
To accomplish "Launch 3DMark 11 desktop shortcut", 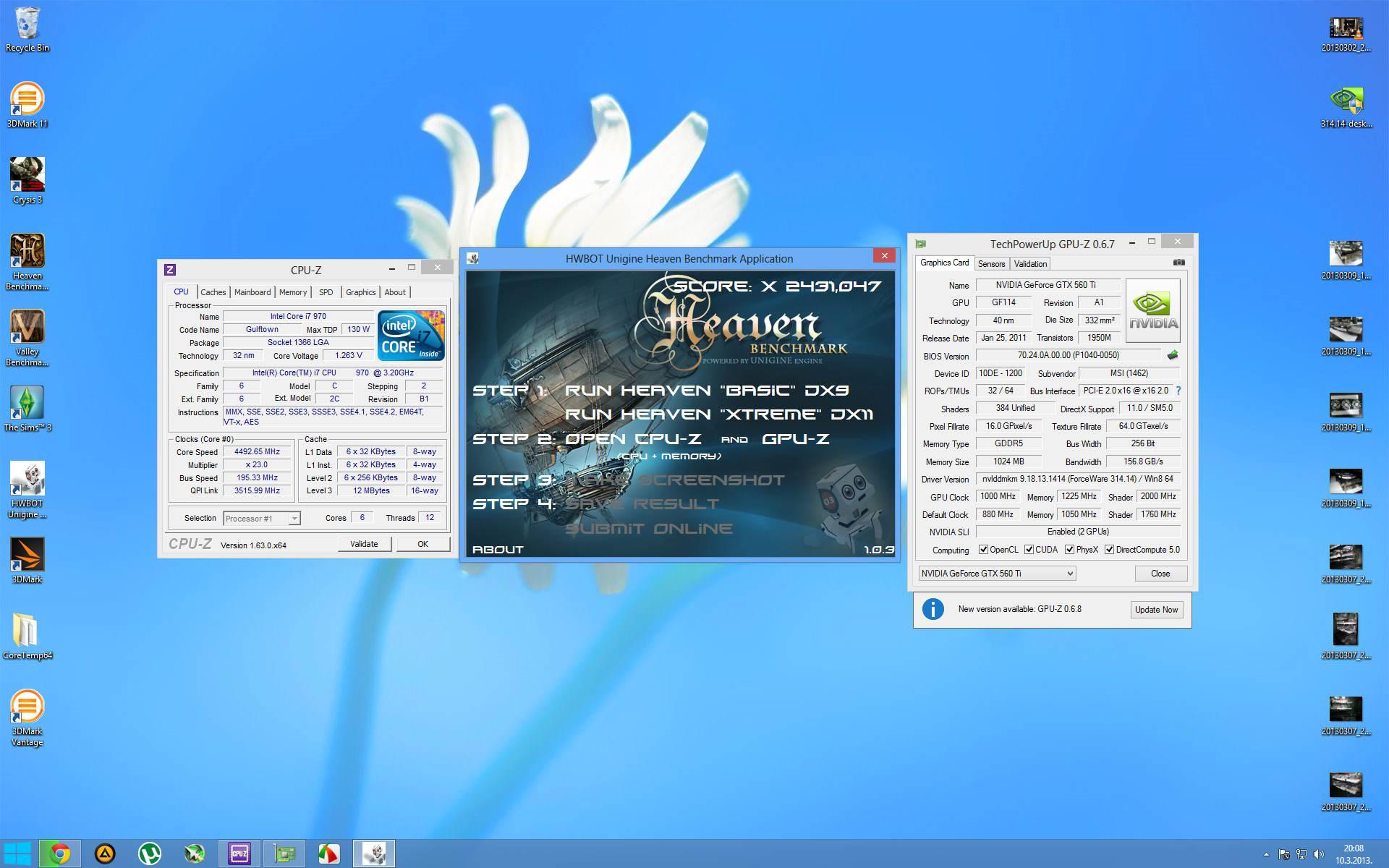I will pos(27,105).
